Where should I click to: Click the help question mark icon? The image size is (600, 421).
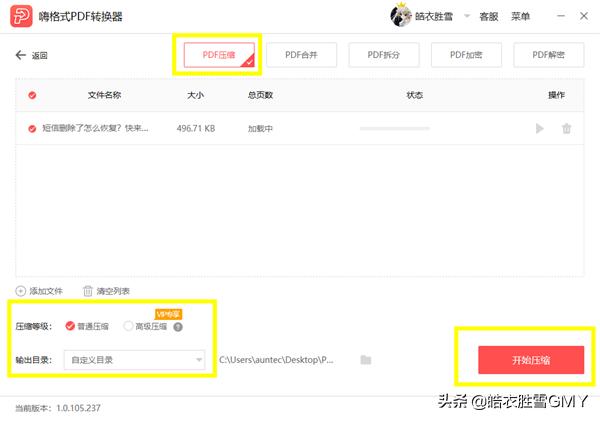pyautogui.click(x=178, y=327)
